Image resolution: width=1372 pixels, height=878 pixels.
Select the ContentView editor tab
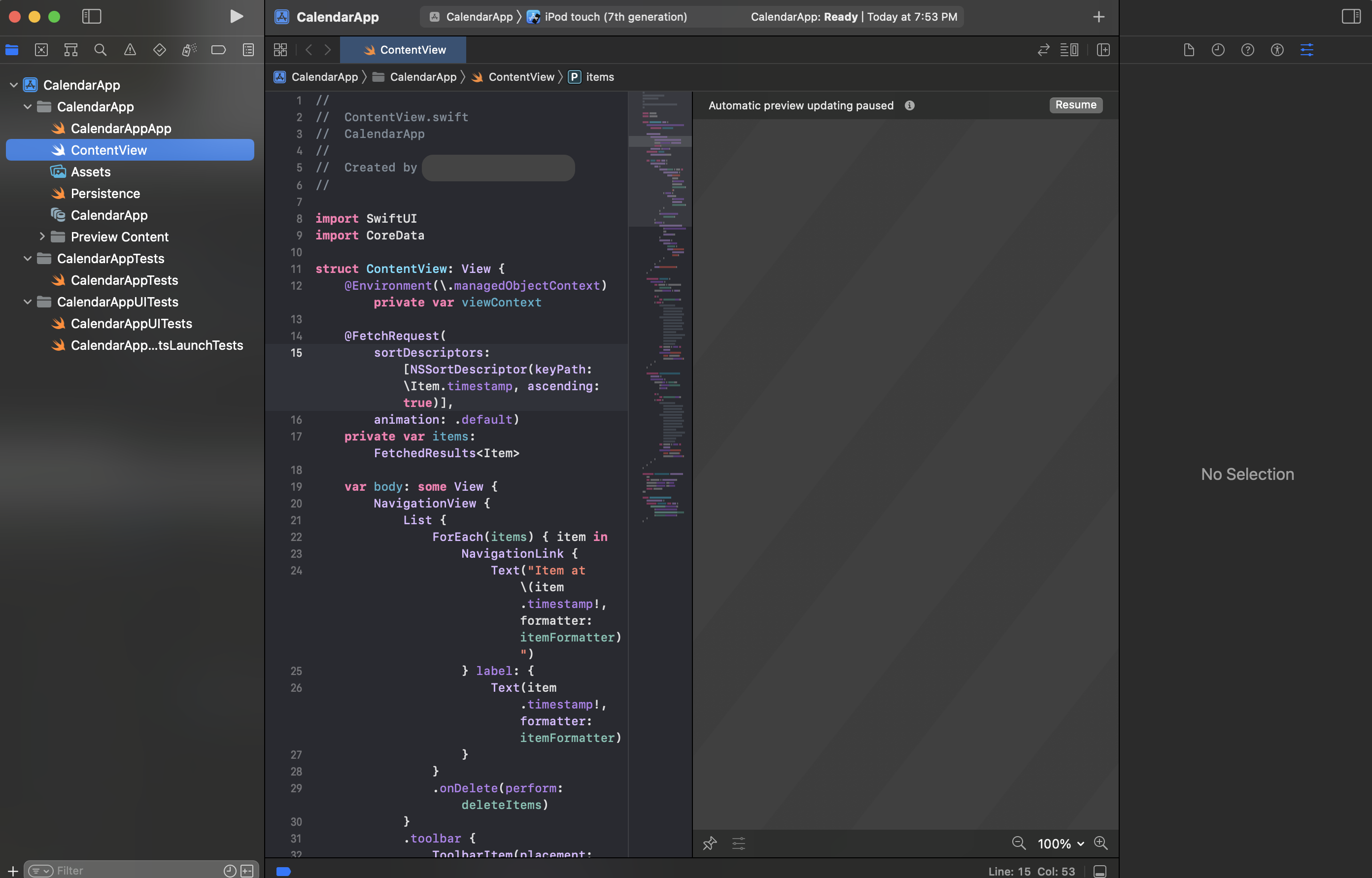tap(404, 50)
